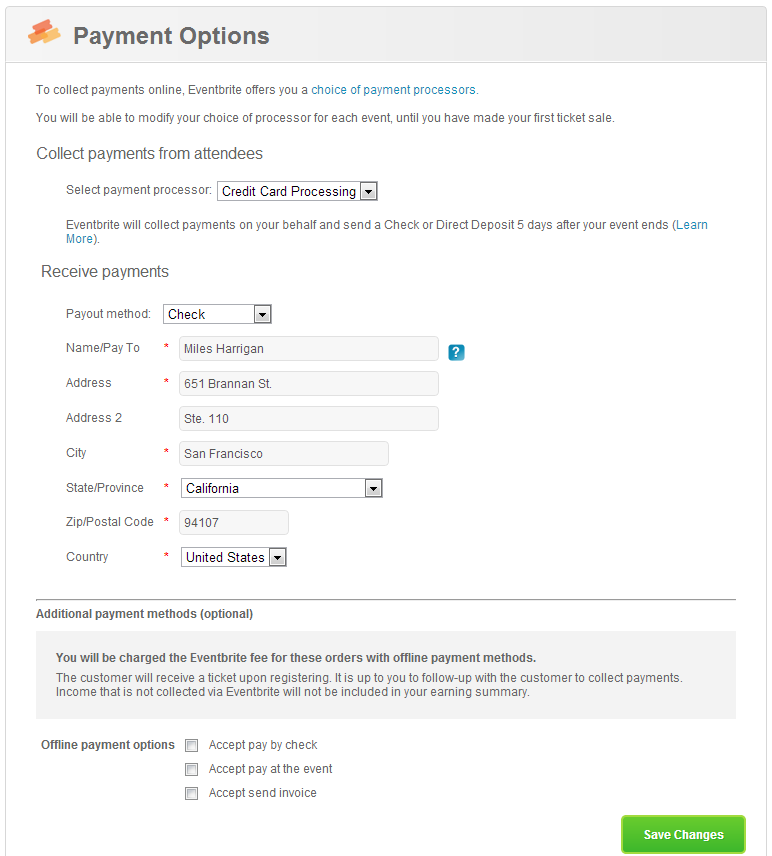Open the State/Province California dropdown
The width and height of the screenshot is (772, 856).
(282, 488)
